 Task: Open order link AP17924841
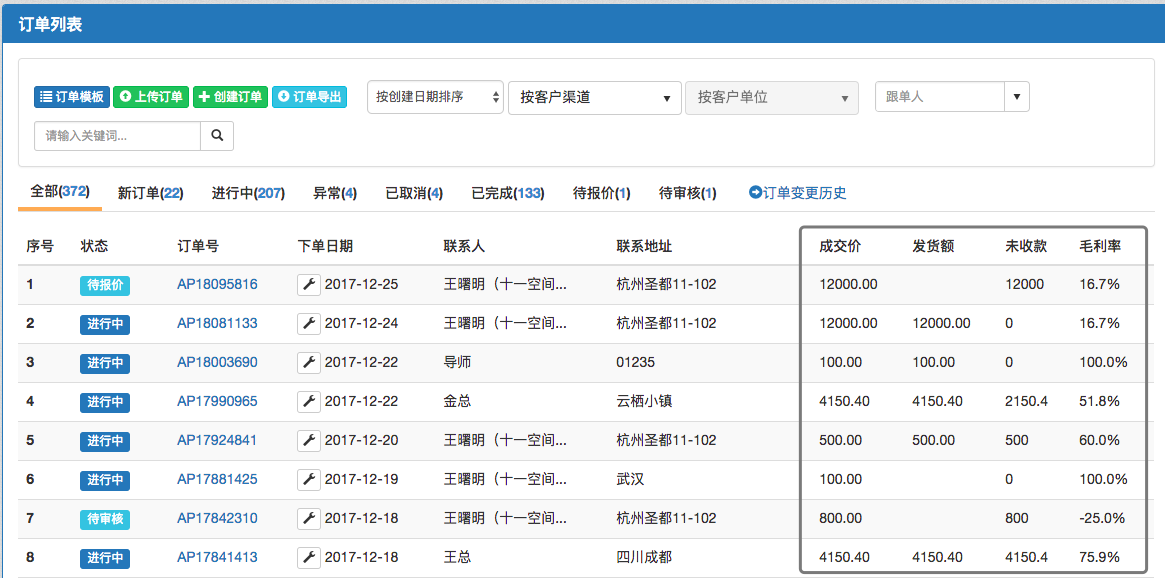tap(217, 441)
